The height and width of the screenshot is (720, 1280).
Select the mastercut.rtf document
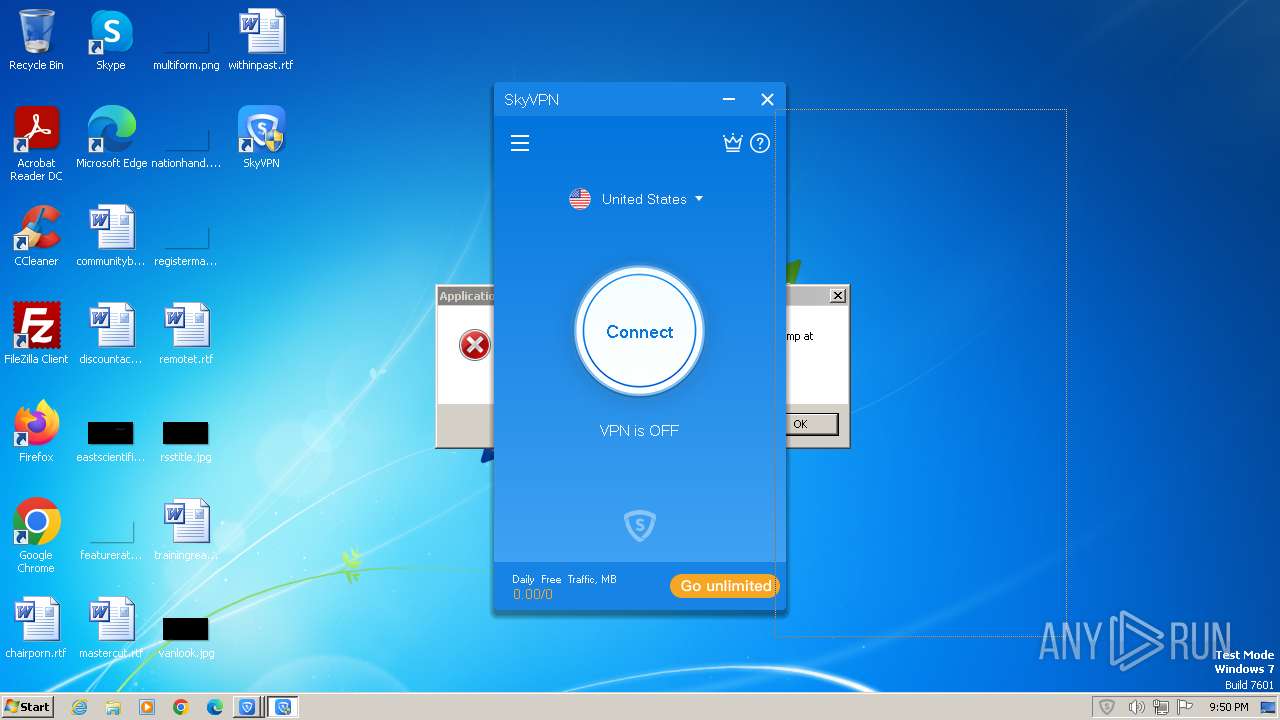point(111,628)
